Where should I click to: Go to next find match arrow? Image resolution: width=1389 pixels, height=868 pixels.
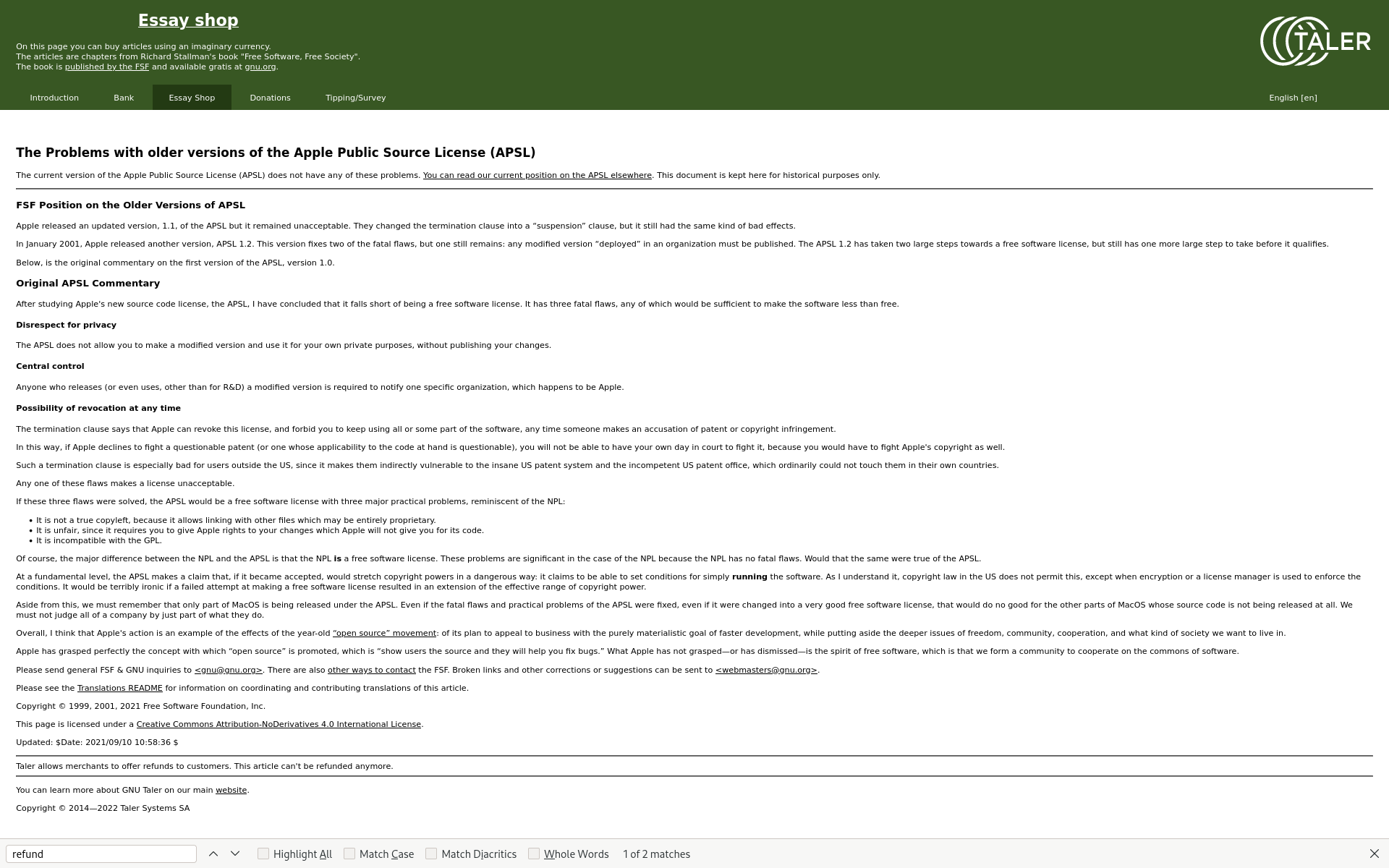pos(235,854)
